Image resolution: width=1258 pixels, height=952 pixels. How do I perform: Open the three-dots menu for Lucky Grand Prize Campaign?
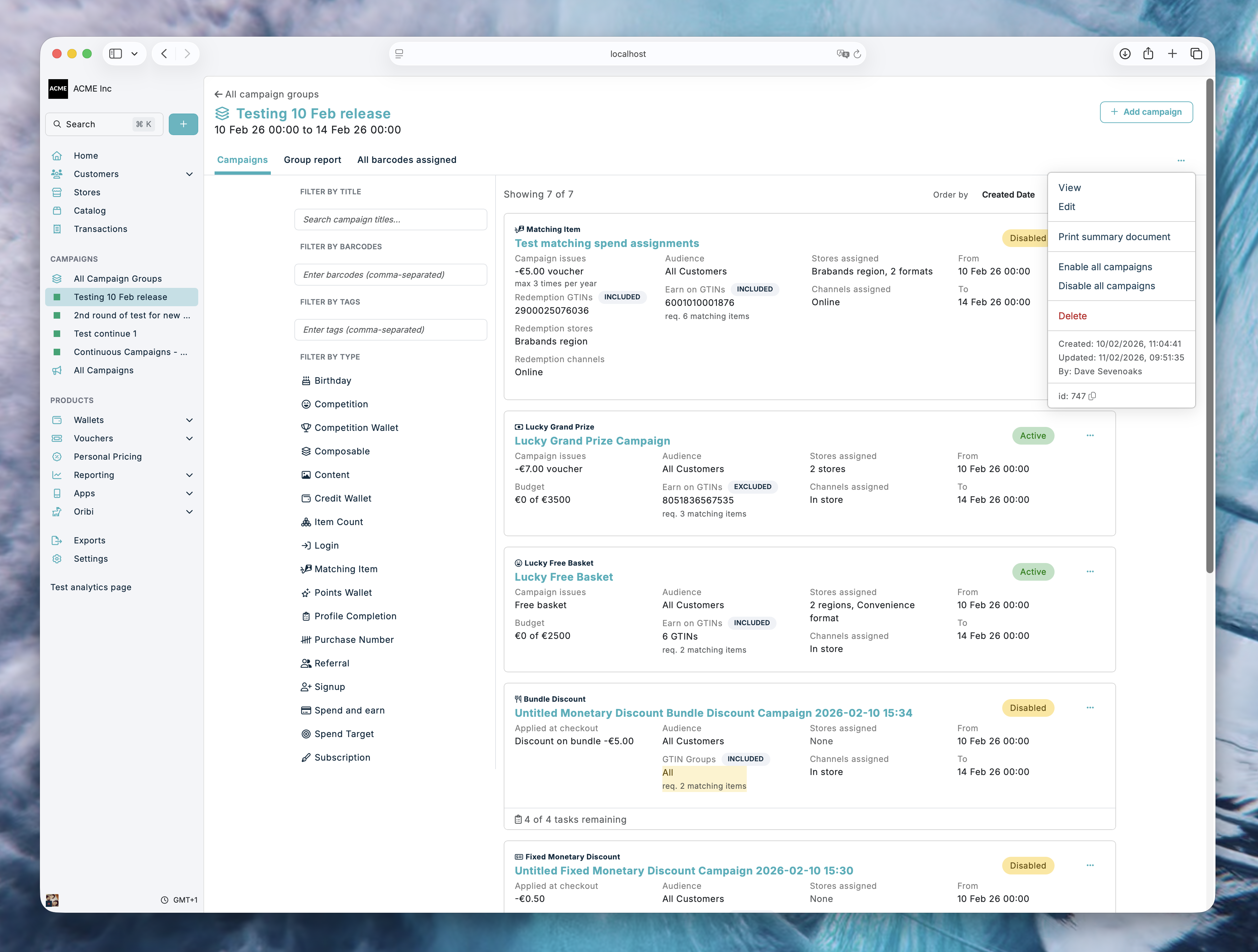pyautogui.click(x=1090, y=436)
